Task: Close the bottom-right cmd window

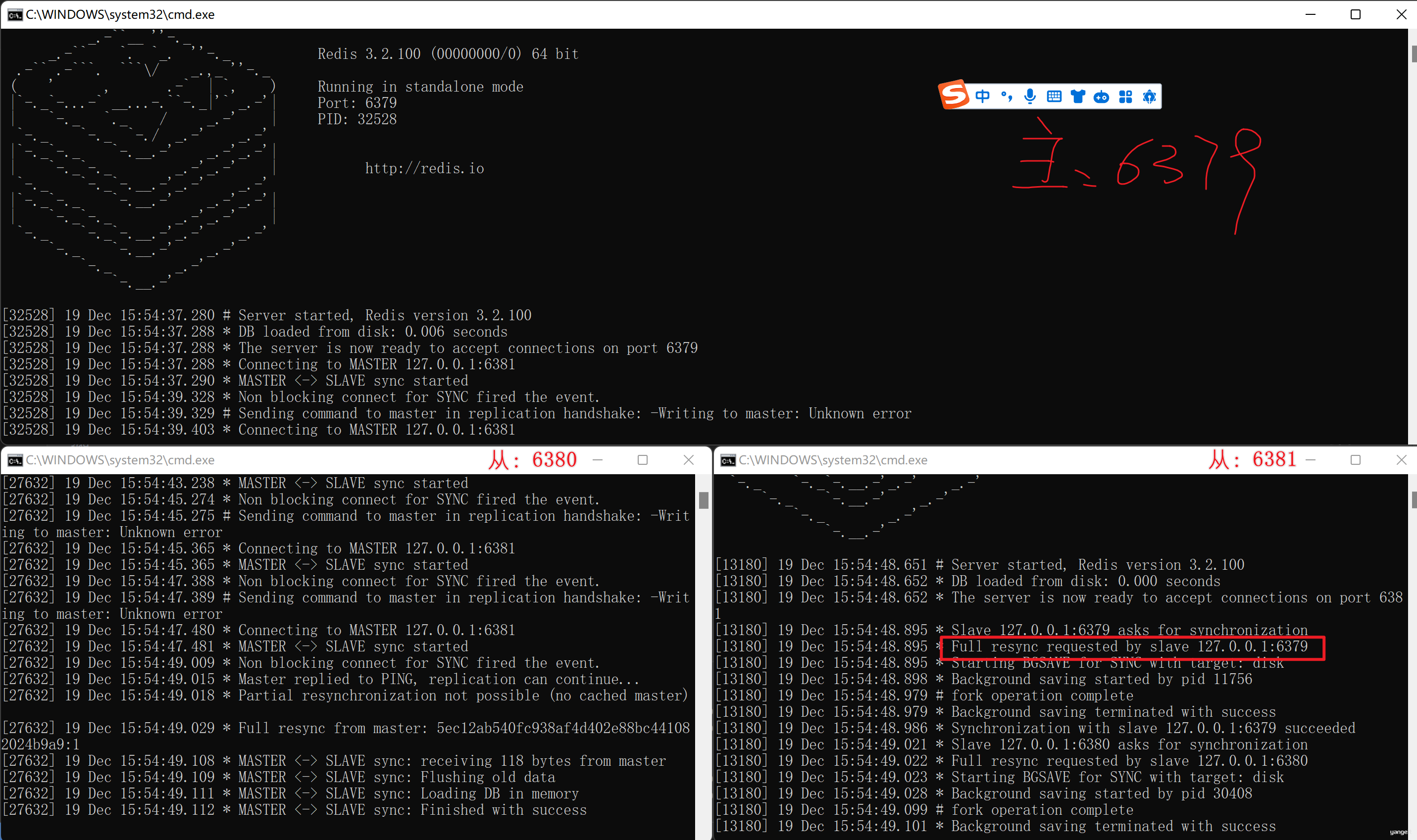Action: [x=1401, y=460]
